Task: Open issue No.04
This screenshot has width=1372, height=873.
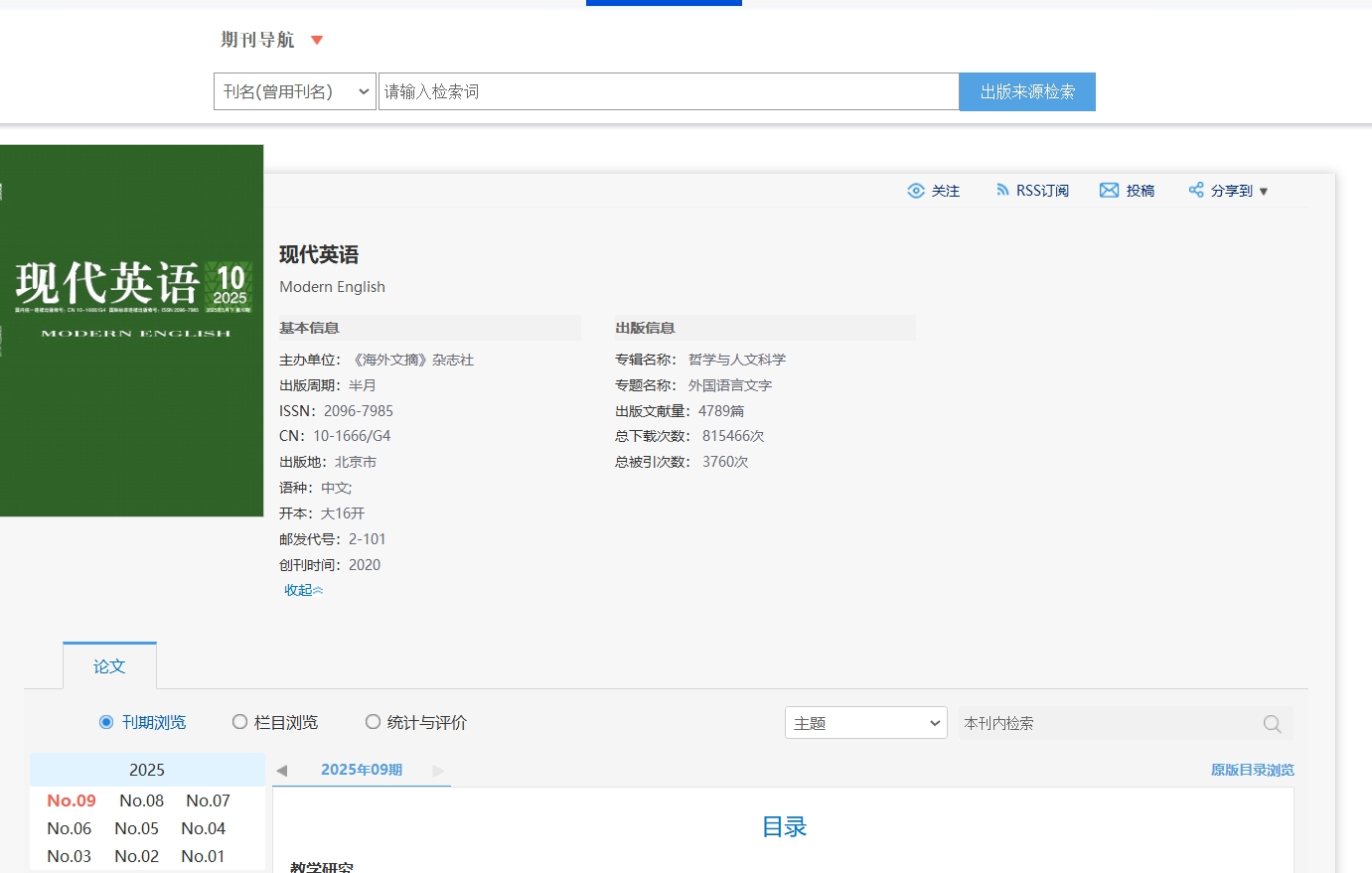Action: pos(203,828)
